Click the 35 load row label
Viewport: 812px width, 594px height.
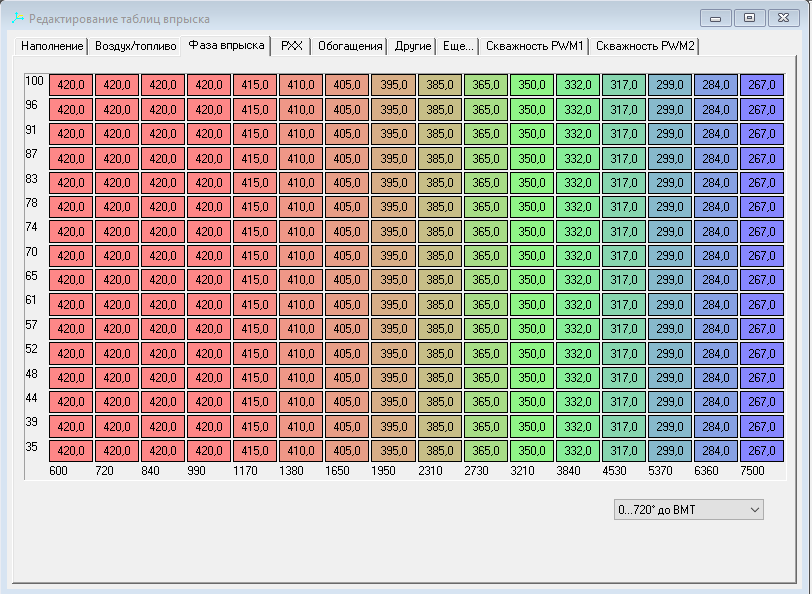point(32,446)
